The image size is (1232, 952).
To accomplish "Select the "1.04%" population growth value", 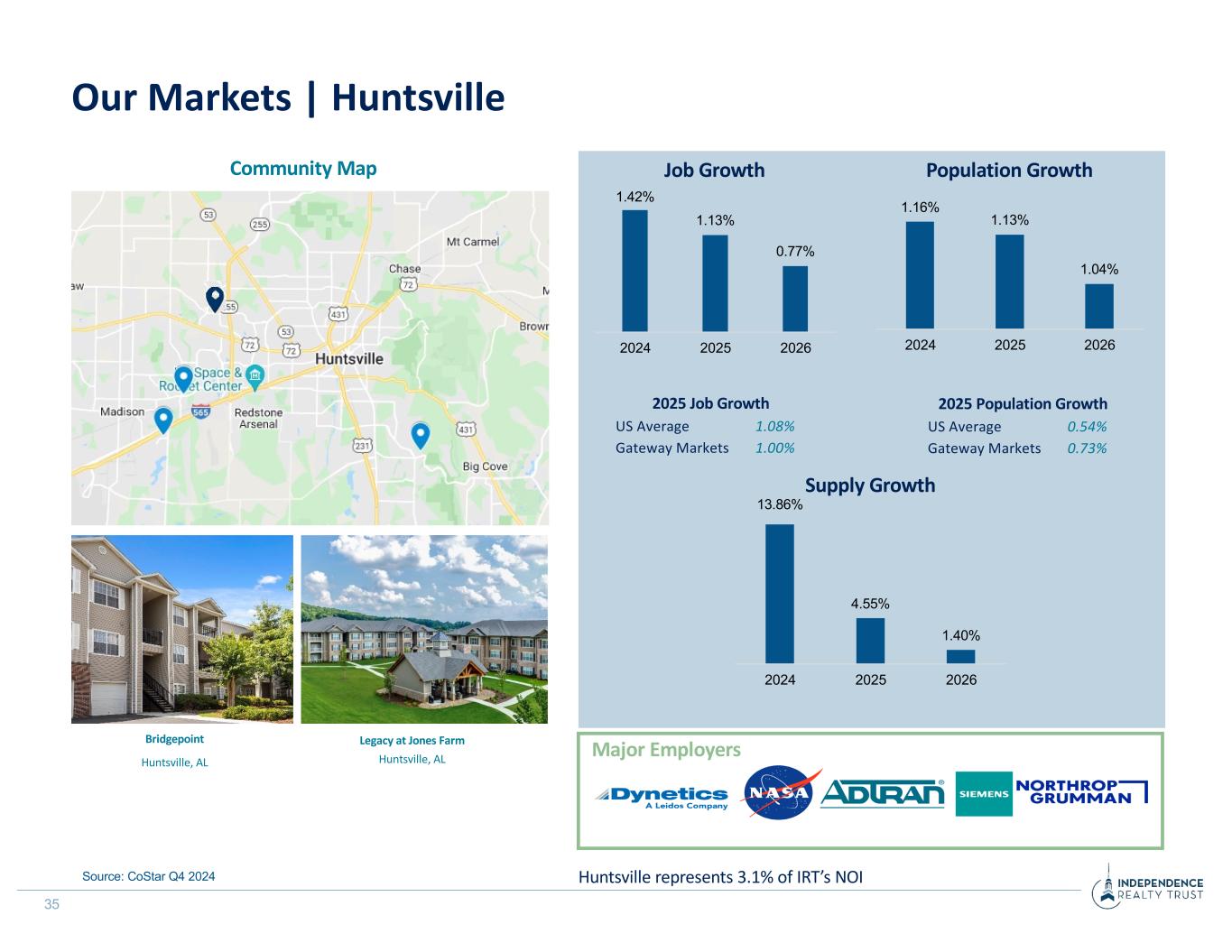I will coord(1099,269).
